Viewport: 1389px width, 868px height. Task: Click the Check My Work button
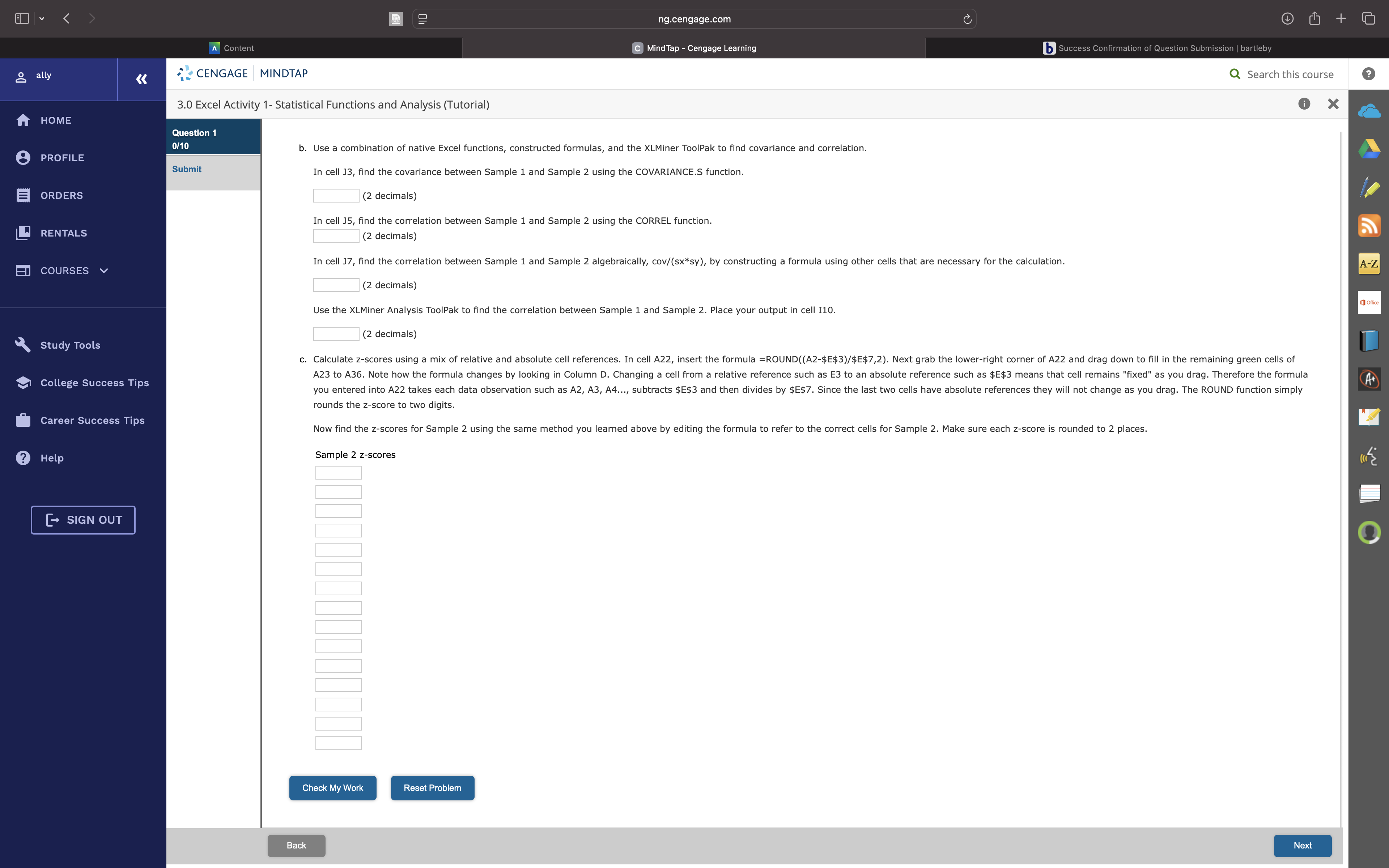click(332, 788)
